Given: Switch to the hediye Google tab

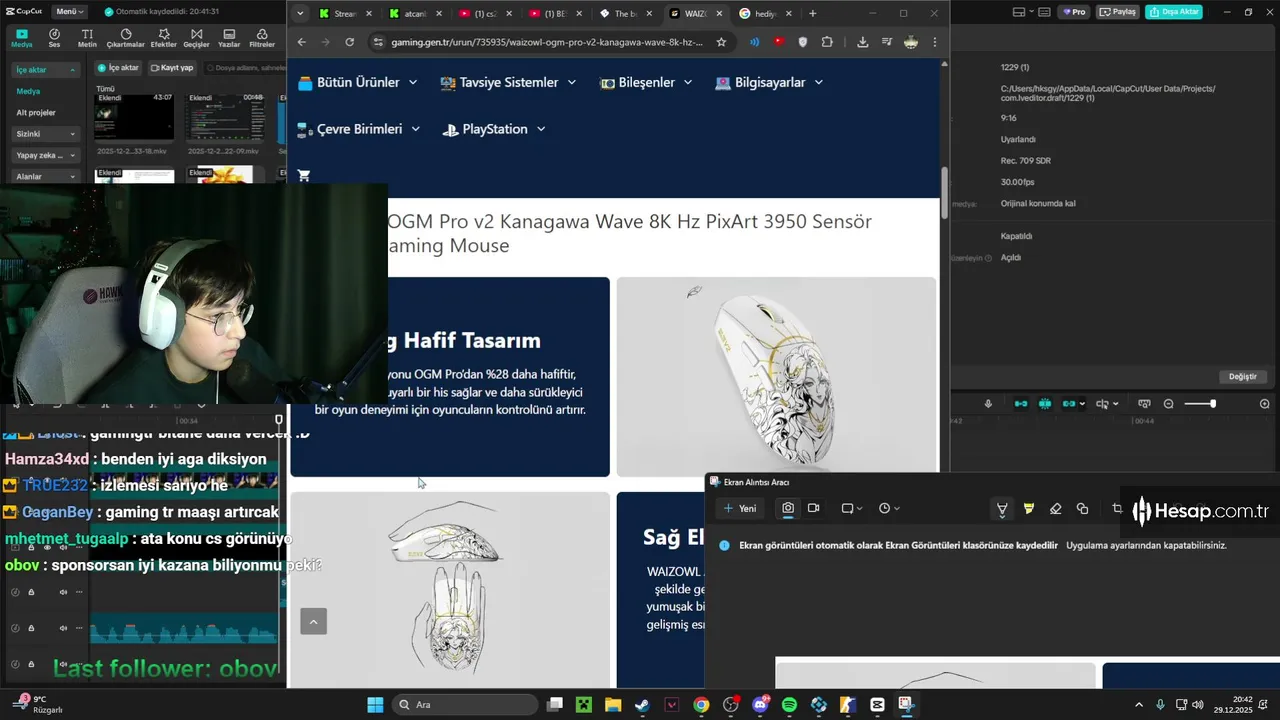Looking at the screenshot, I should tap(765, 14).
